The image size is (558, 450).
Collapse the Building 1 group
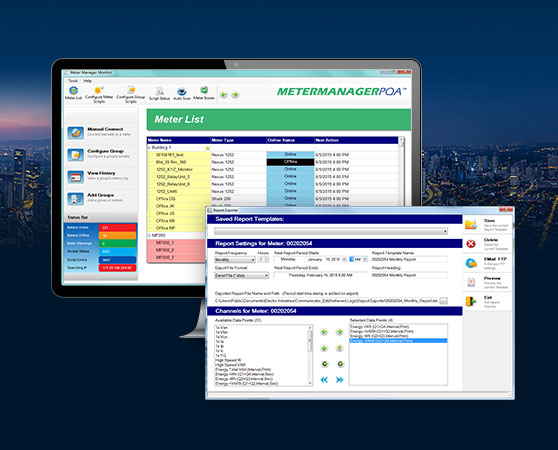(149, 147)
